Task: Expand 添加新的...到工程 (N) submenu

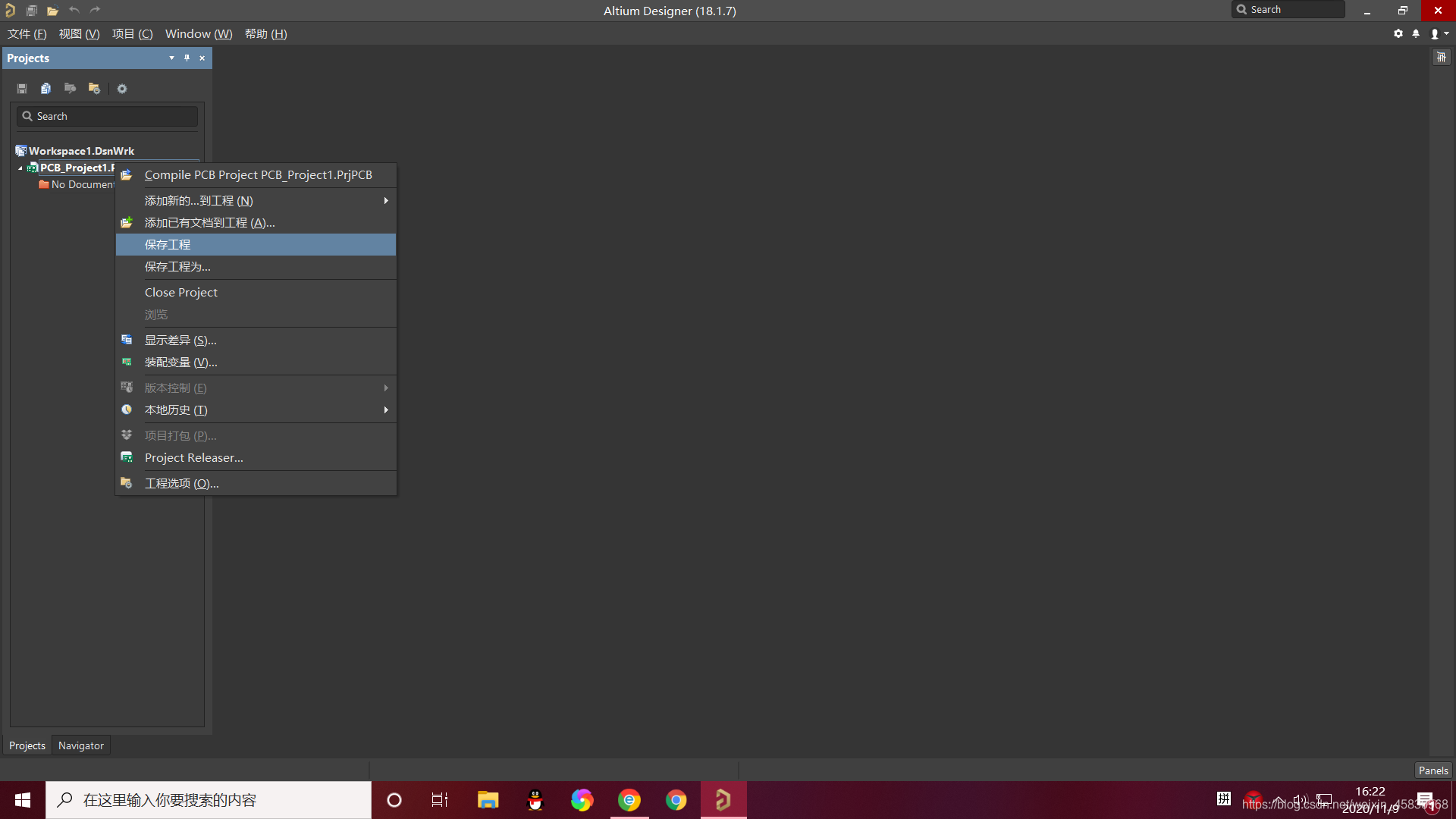Action: pyautogui.click(x=256, y=201)
